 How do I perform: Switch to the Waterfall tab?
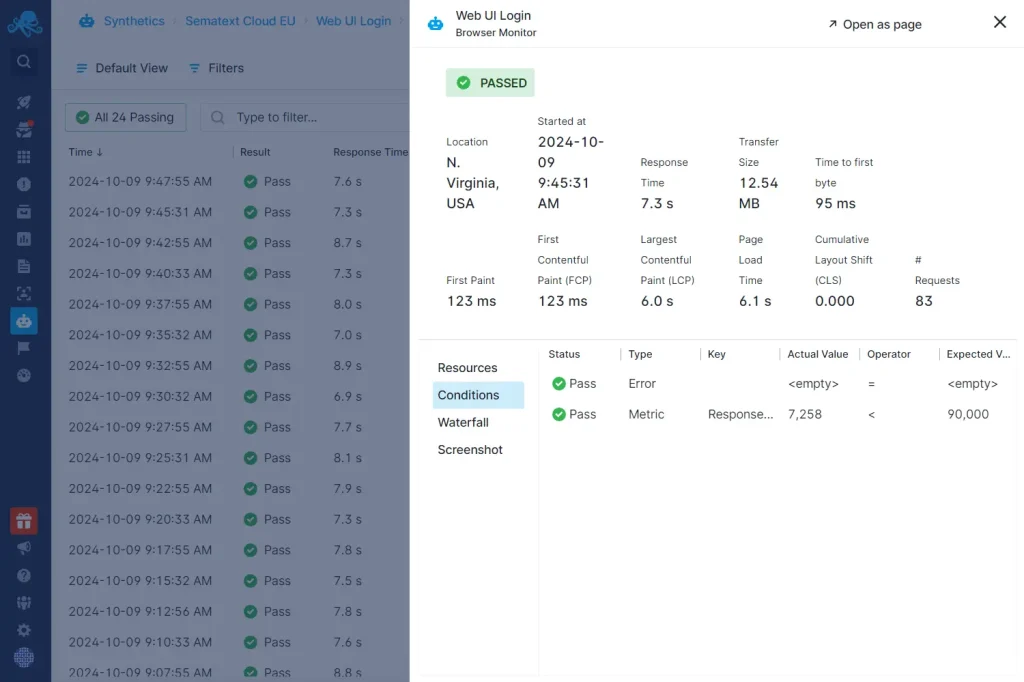pos(463,423)
